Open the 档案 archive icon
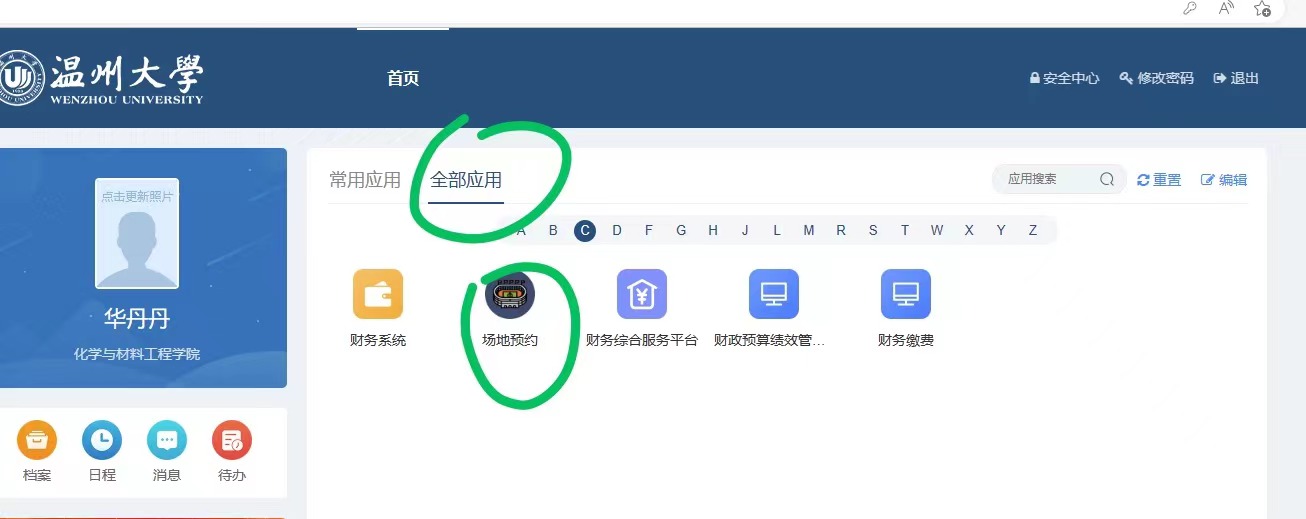The height and width of the screenshot is (519, 1306). click(37, 440)
